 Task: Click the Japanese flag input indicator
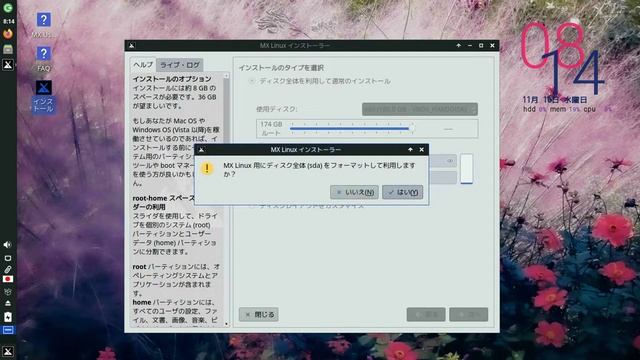tap(8, 279)
